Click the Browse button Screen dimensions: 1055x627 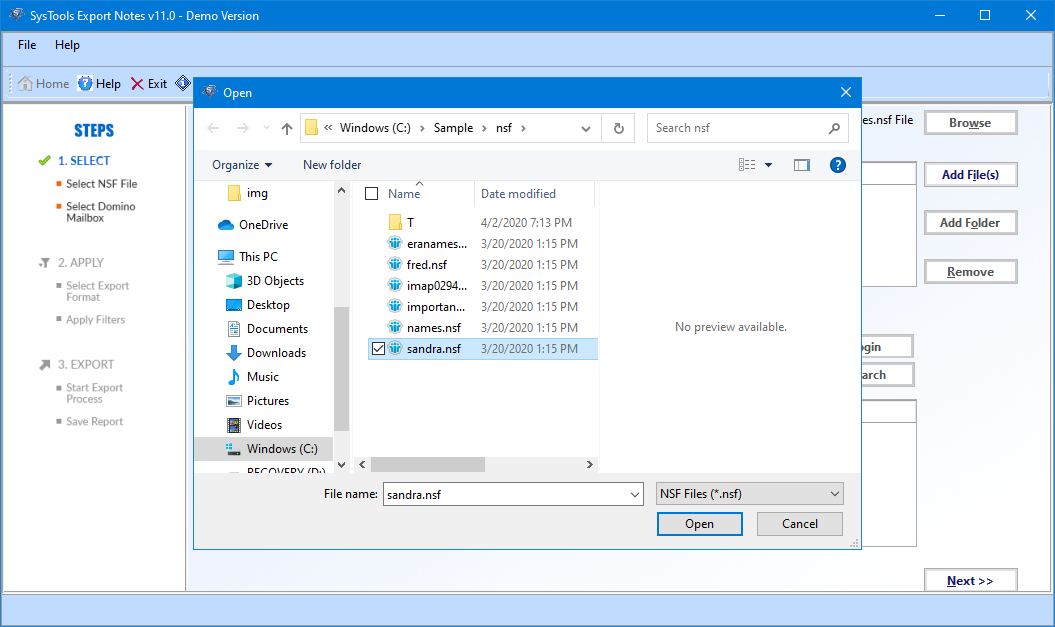coord(970,123)
